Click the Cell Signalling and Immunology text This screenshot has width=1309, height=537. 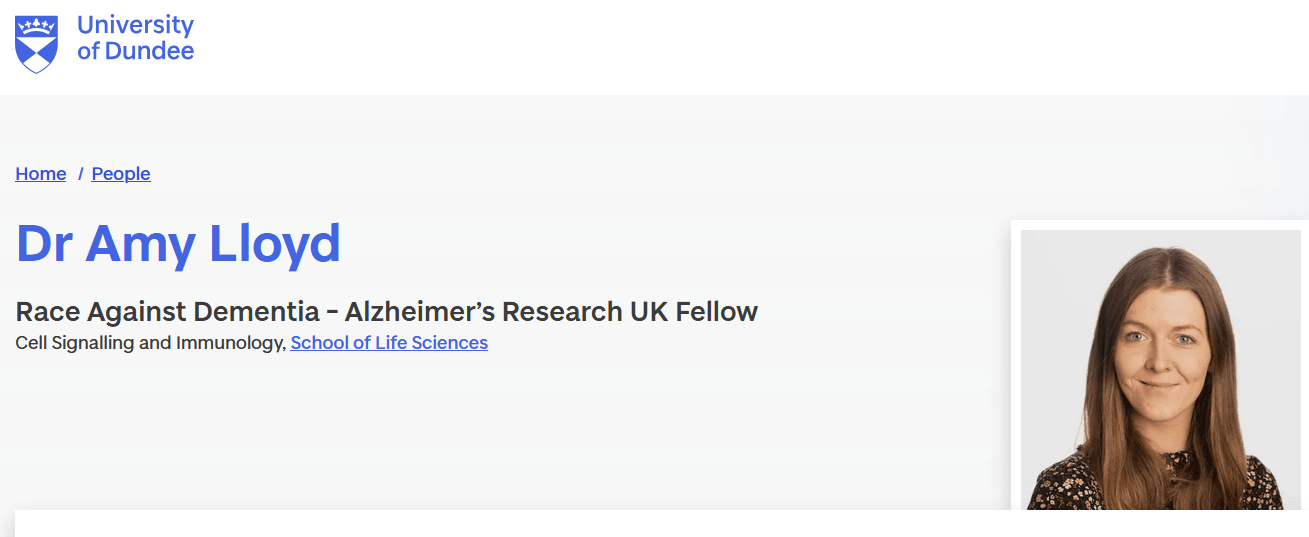[x=150, y=343]
